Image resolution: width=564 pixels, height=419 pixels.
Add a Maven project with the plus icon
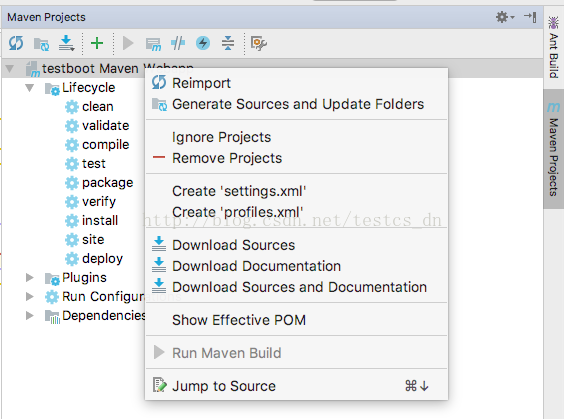click(97, 43)
